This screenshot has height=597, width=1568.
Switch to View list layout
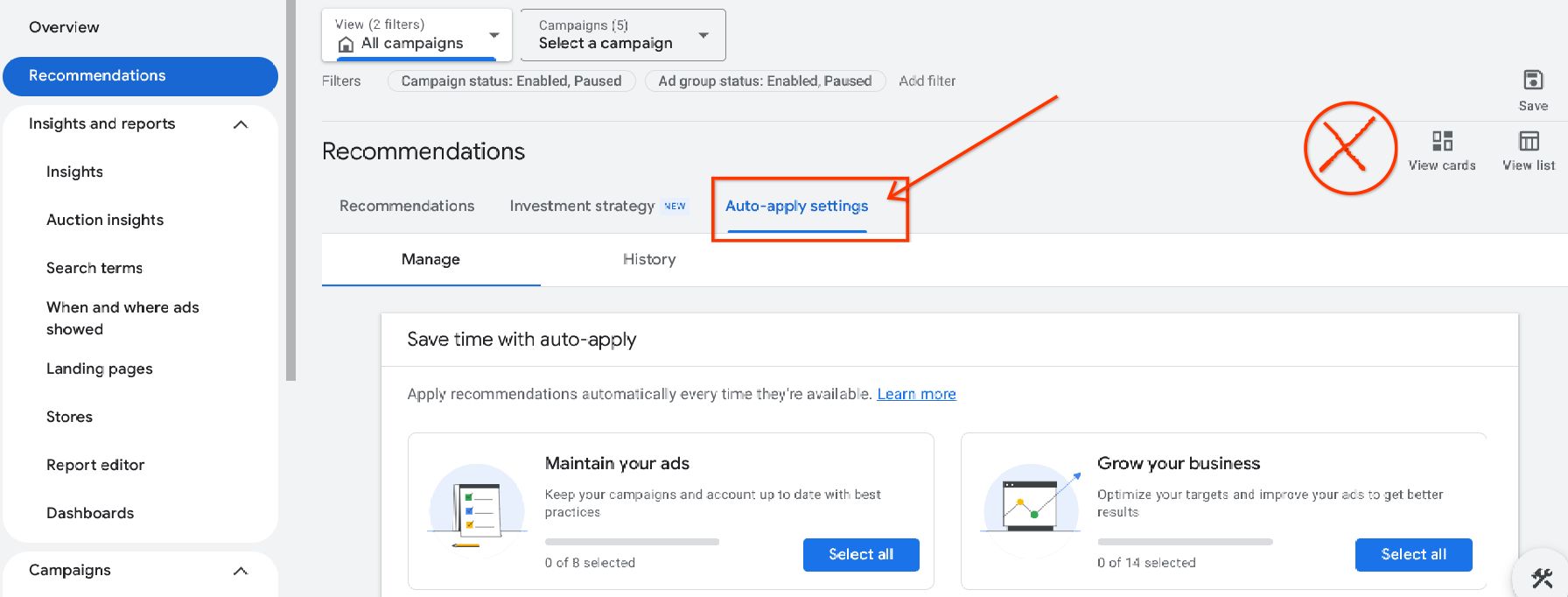point(1528,142)
